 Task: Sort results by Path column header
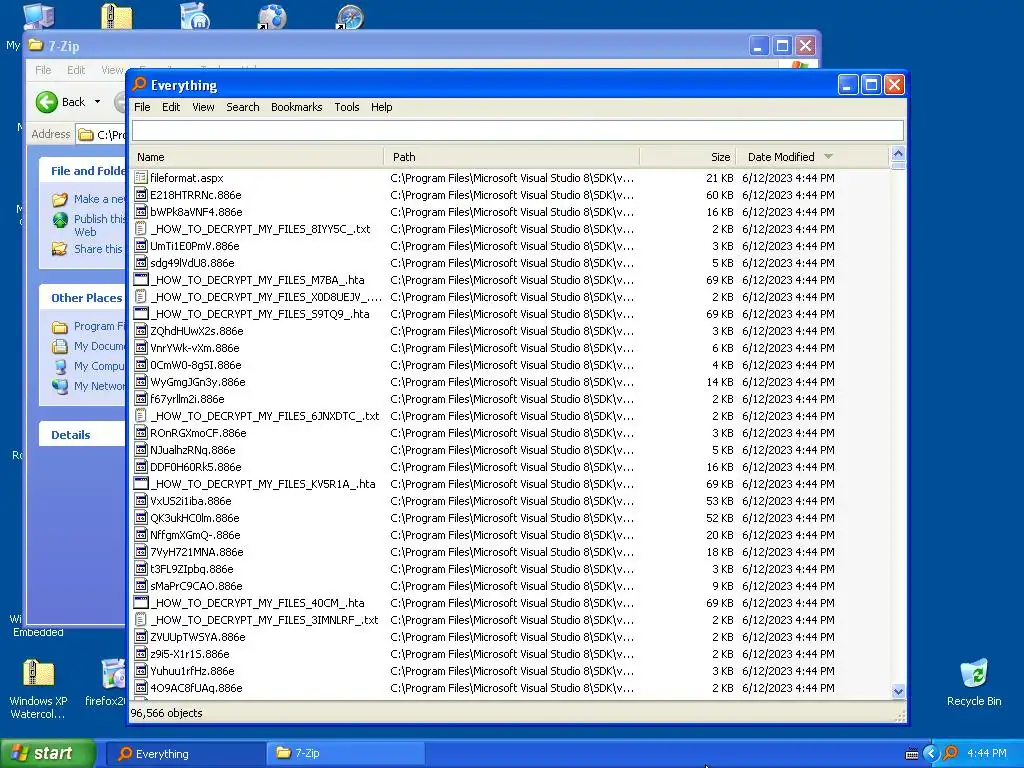click(512, 157)
